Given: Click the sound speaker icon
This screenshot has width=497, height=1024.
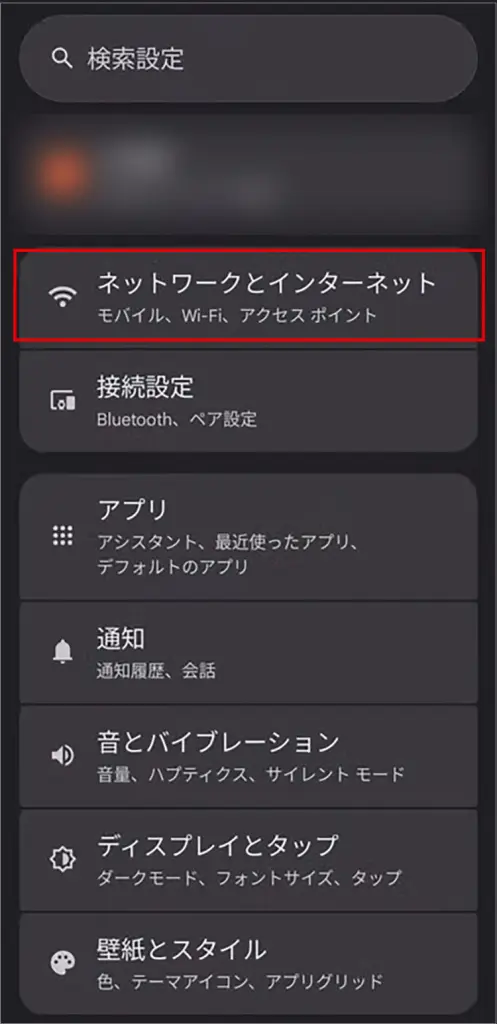Looking at the screenshot, I should click(63, 756).
